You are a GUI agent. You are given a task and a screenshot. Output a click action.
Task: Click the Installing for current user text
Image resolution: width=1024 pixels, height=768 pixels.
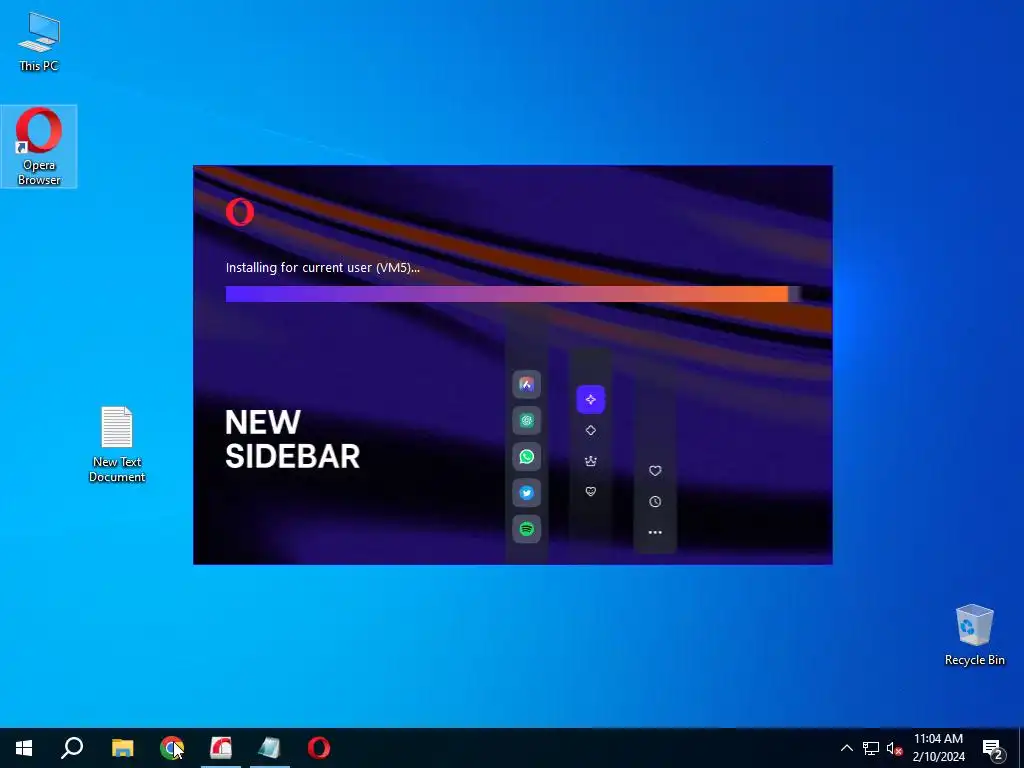coord(323,268)
